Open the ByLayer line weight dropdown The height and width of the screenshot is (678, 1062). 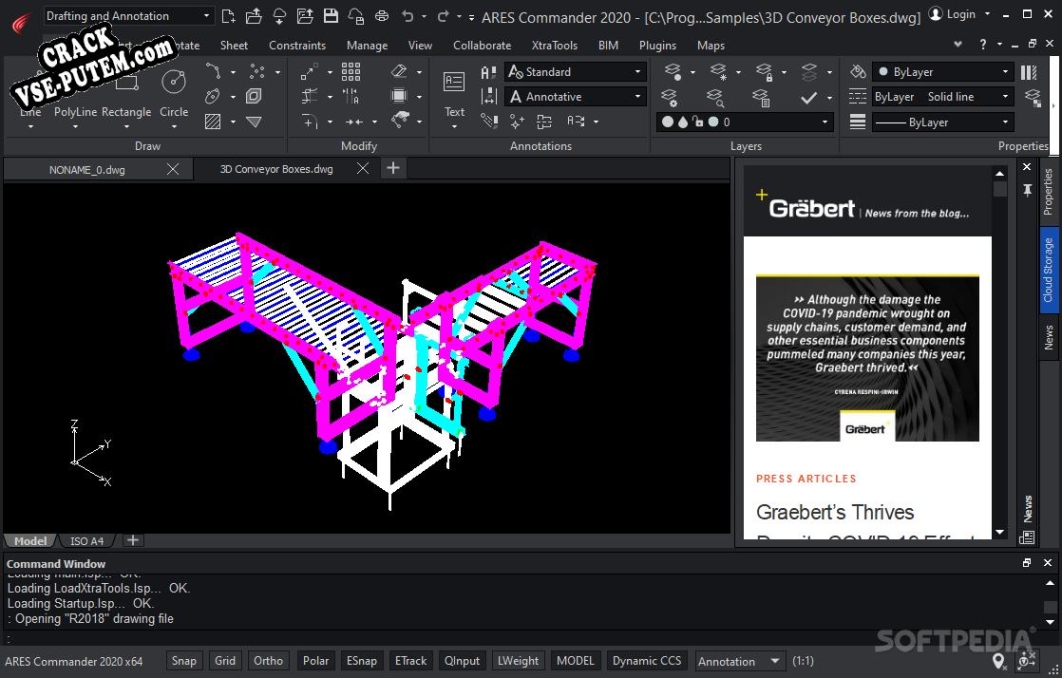[943, 122]
